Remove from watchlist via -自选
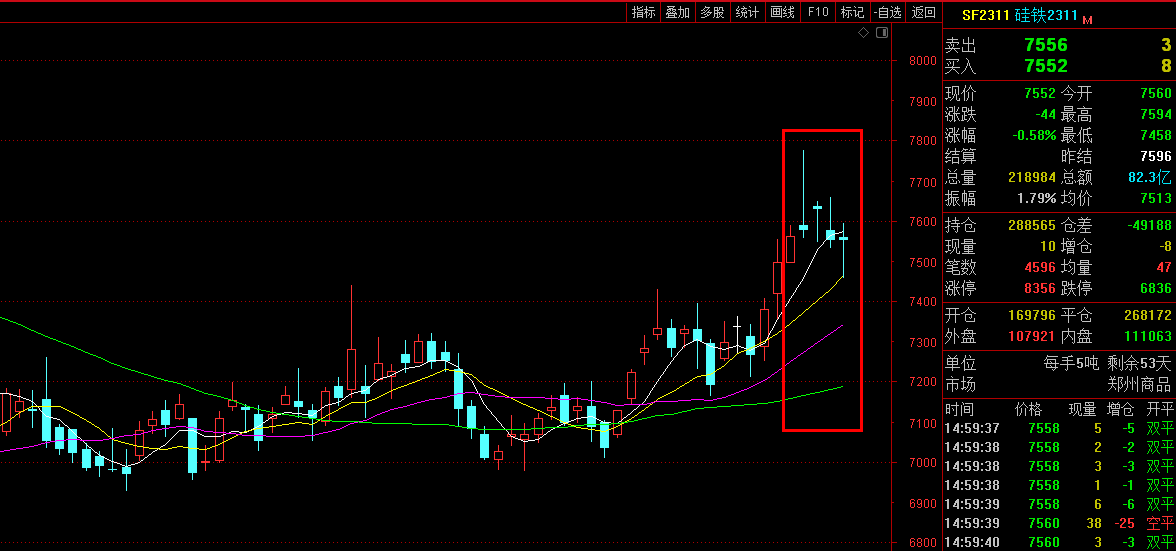Image resolution: width=1176 pixels, height=551 pixels. 887,12
